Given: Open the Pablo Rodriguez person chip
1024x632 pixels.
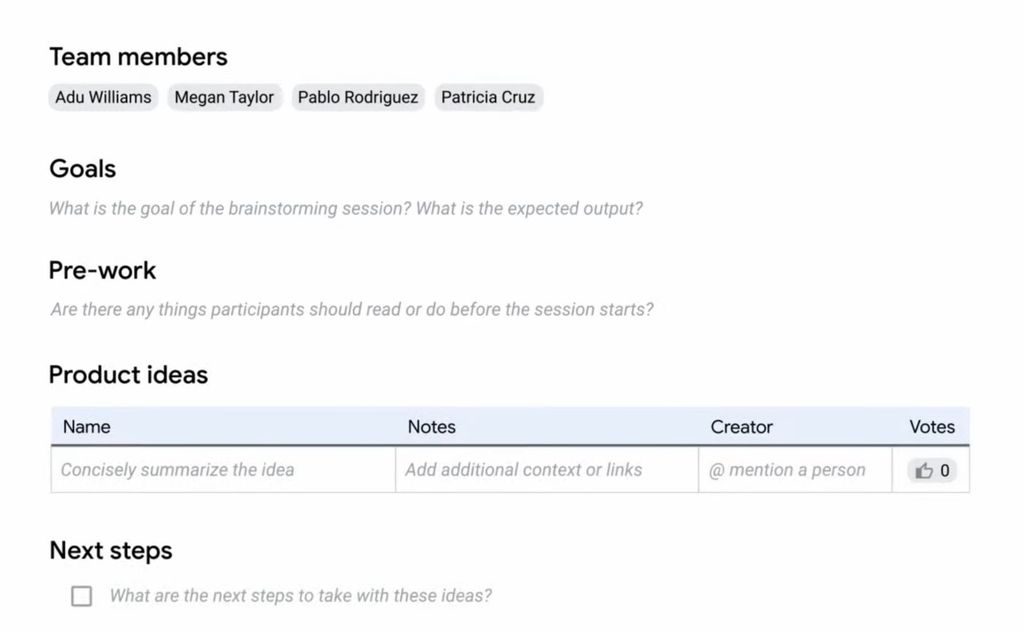Looking at the screenshot, I should tap(358, 97).
